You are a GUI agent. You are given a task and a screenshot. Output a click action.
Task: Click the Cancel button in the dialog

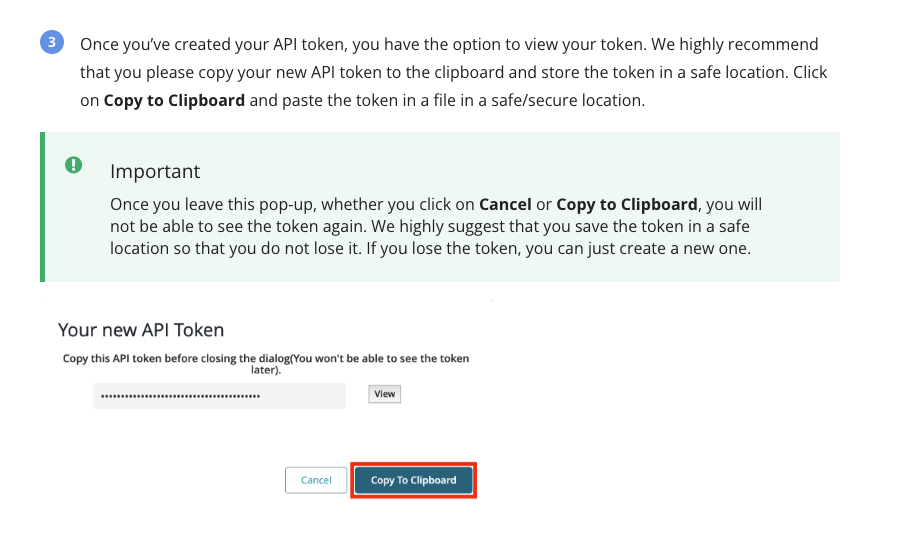(316, 480)
